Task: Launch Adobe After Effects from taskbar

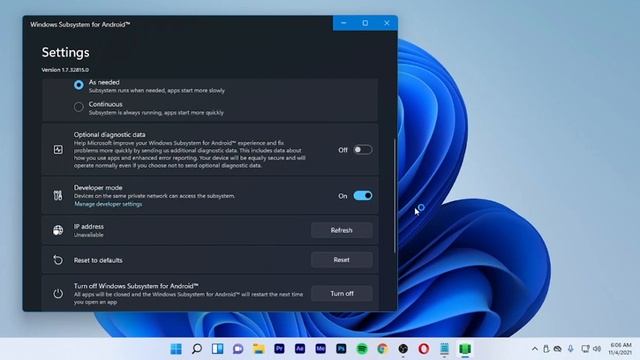Action: [300, 349]
